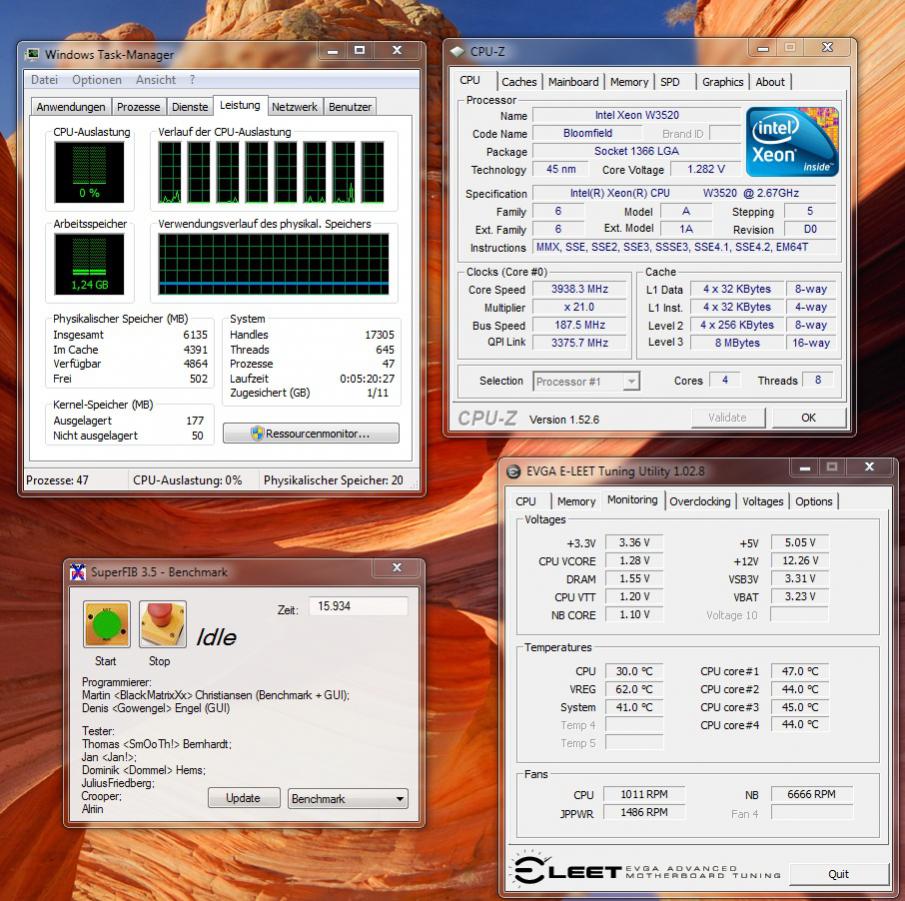Open the SPD tab in CPU-Z
This screenshot has width=905, height=901.
coord(670,82)
